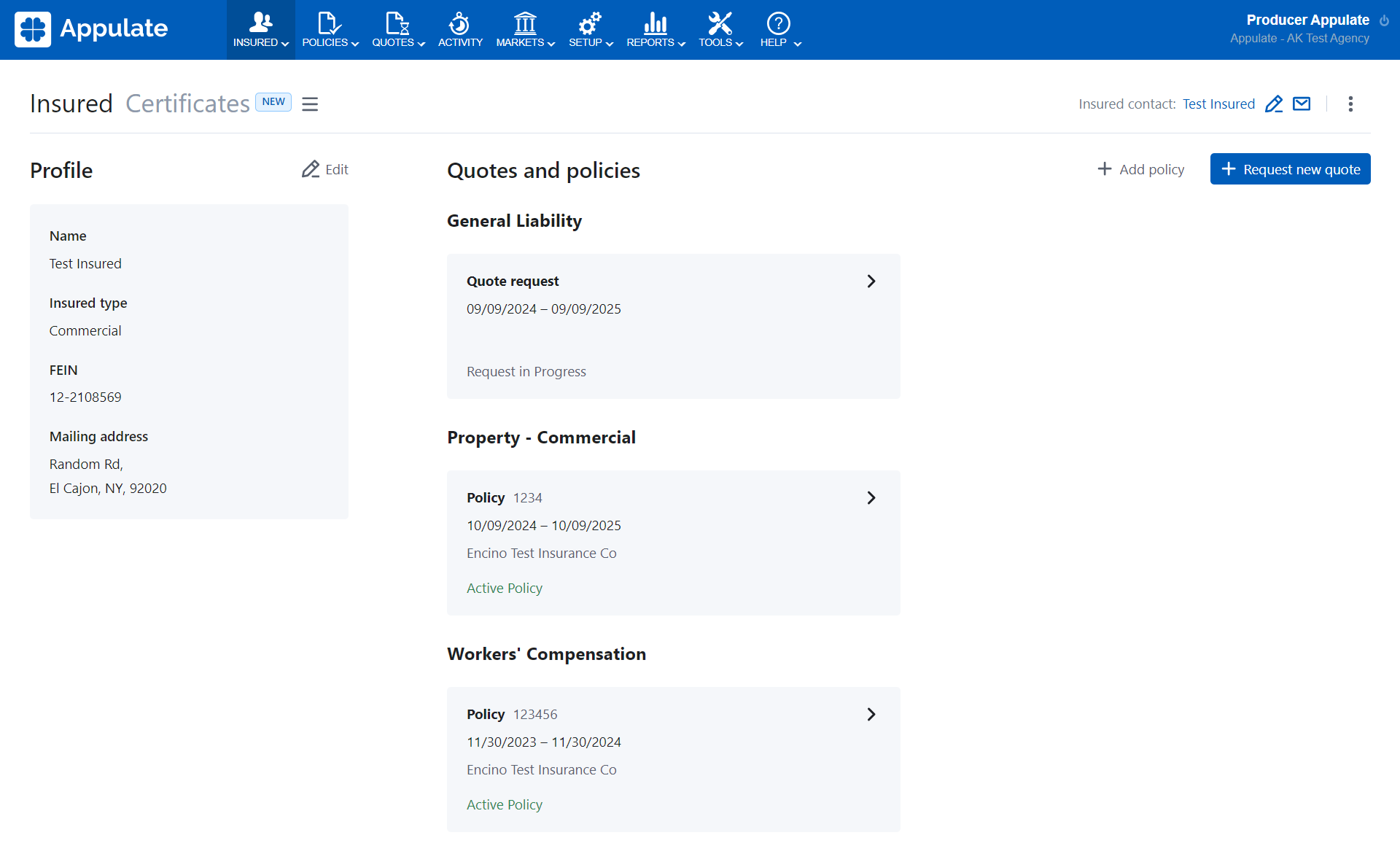
Task: Click the Appulate clover logo
Action: tap(33, 29)
